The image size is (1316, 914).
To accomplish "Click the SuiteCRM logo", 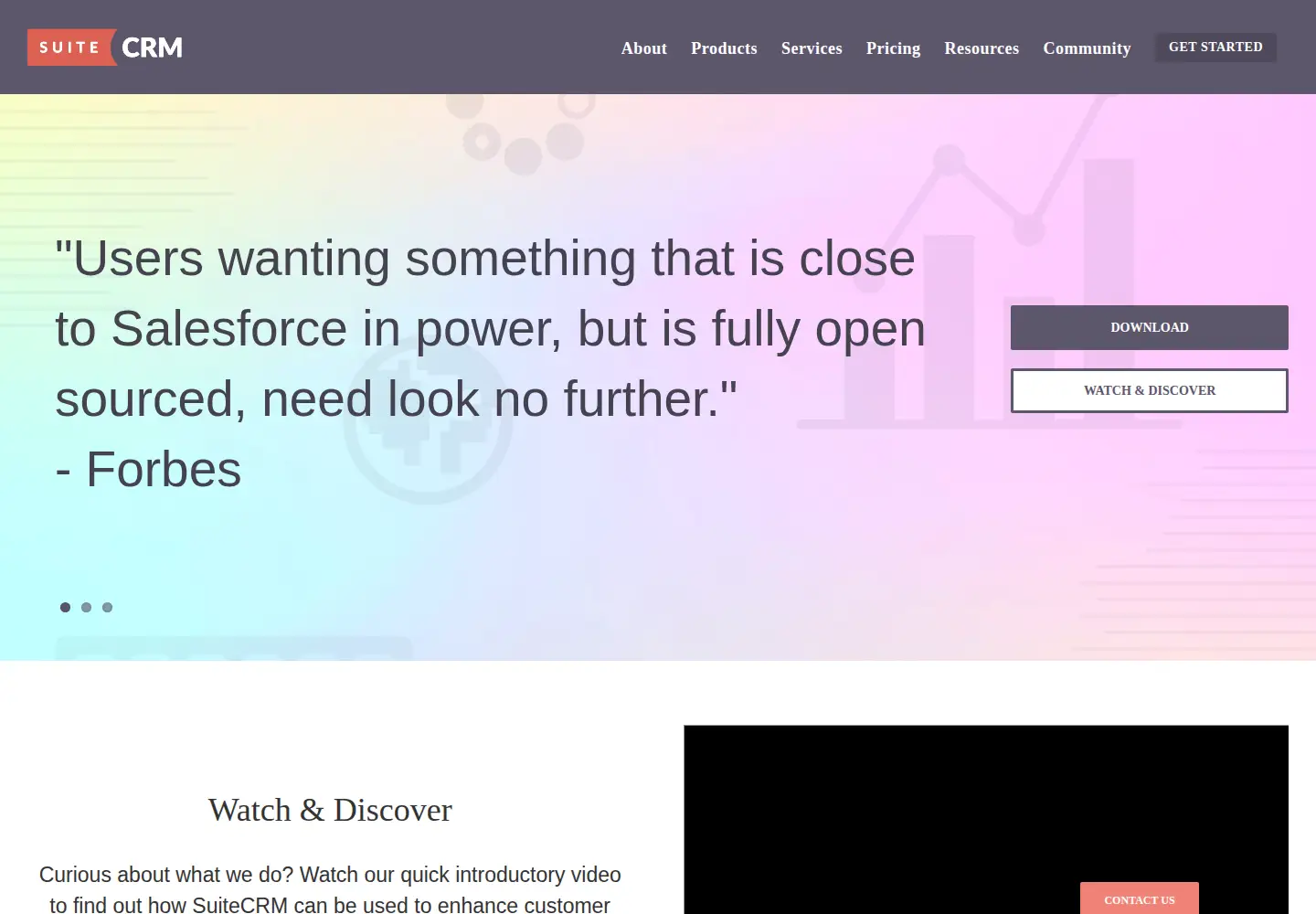I will 105,48.
